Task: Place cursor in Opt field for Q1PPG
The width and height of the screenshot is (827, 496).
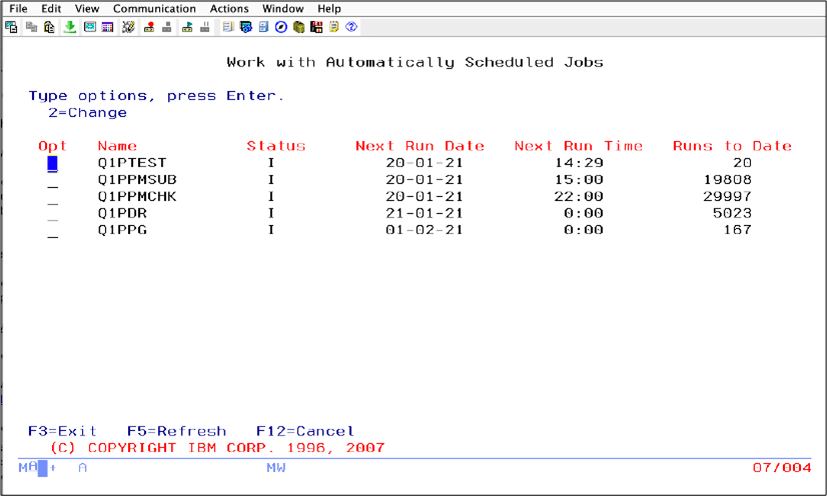Action: point(53,230)
